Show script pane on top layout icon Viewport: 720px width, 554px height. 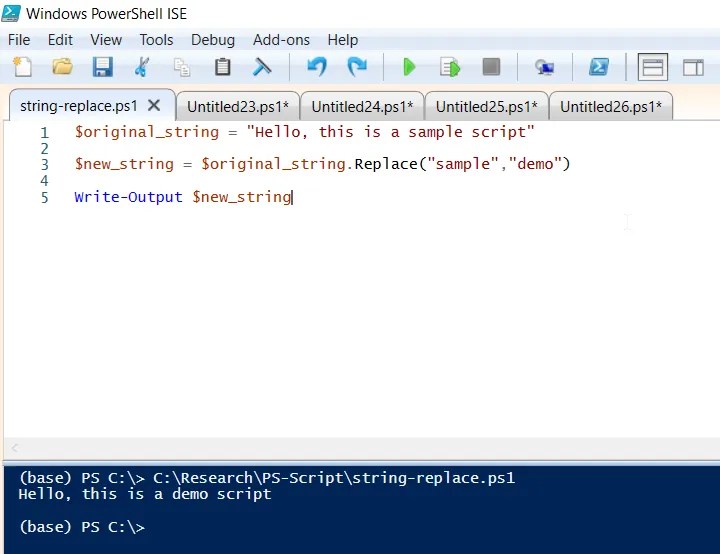pyautogui.click(x=652, y=68)
